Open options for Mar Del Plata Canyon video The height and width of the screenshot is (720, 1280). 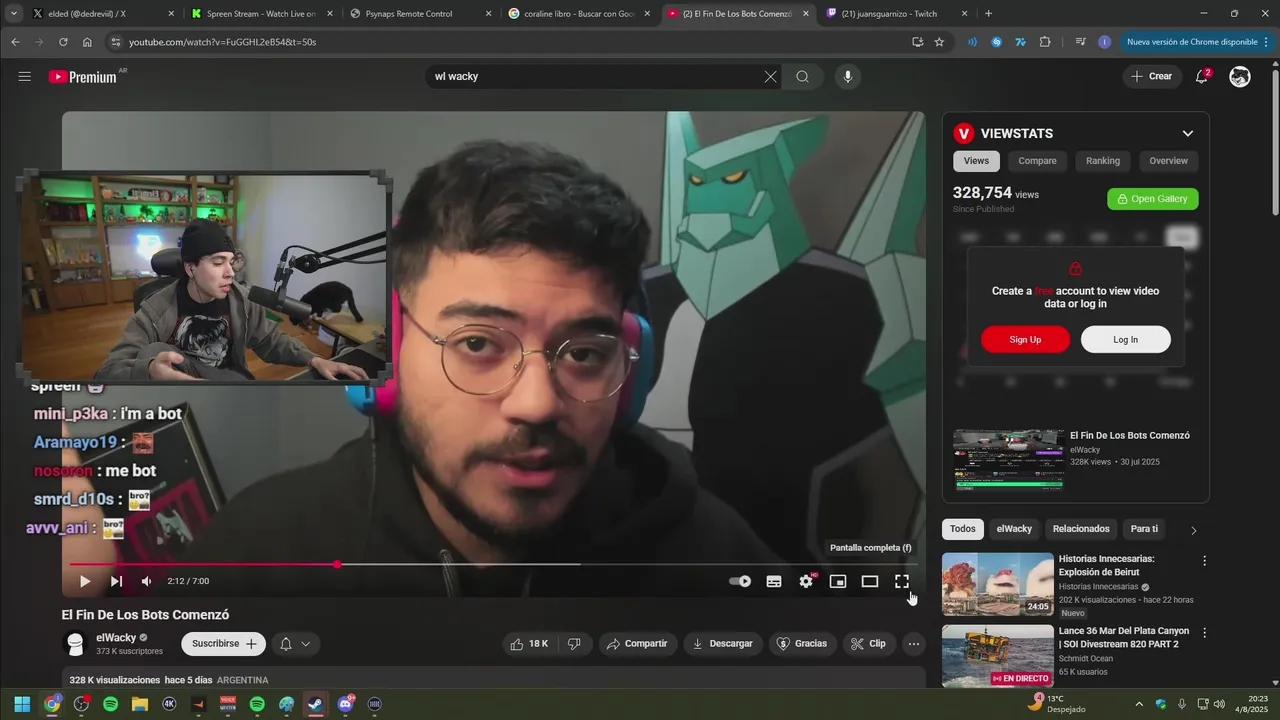point(1204,633)
